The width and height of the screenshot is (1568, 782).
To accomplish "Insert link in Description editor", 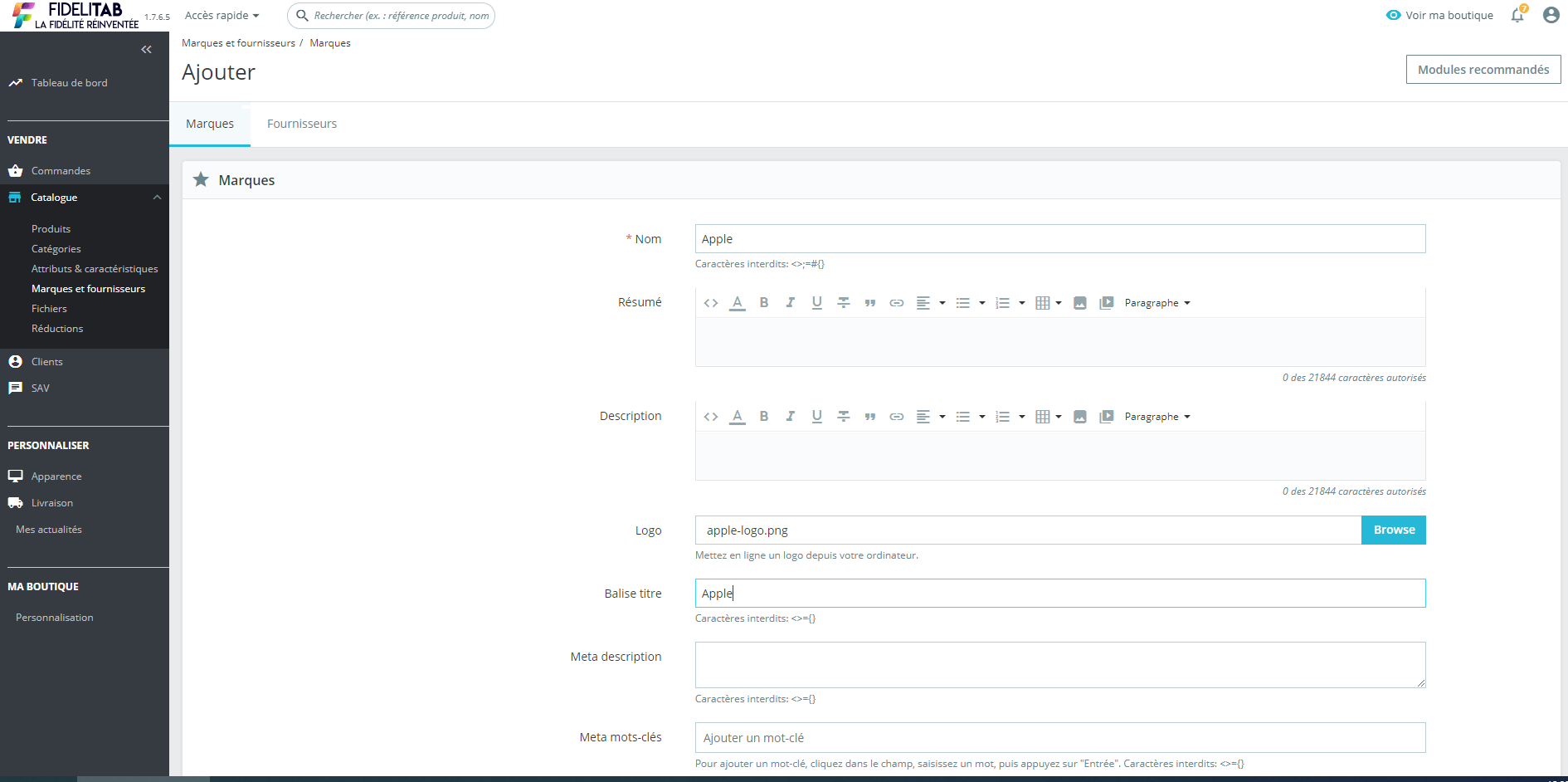I will pyautogui.click(x=897, y=417).
